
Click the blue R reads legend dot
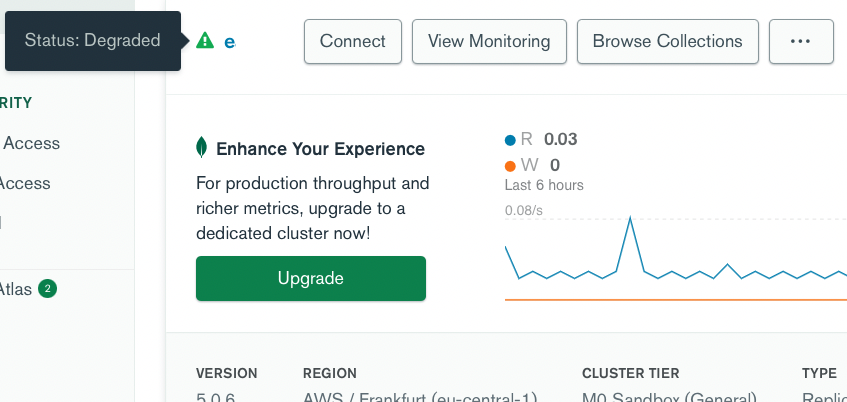[511, 140]
